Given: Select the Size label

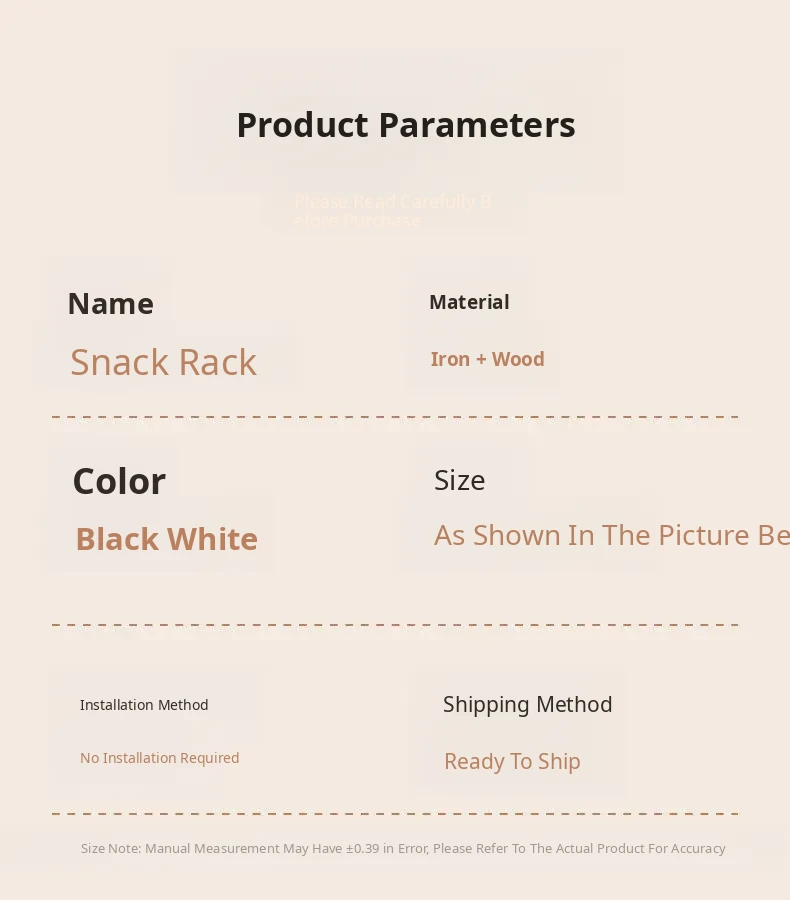Looking at the screenshot, I should pos(459,480).
